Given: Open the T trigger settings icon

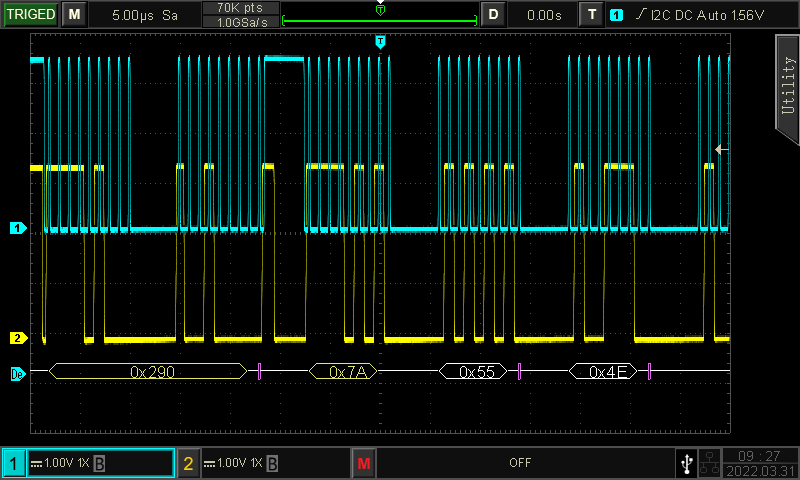Looking at the screenshot, I should (593, 15).
